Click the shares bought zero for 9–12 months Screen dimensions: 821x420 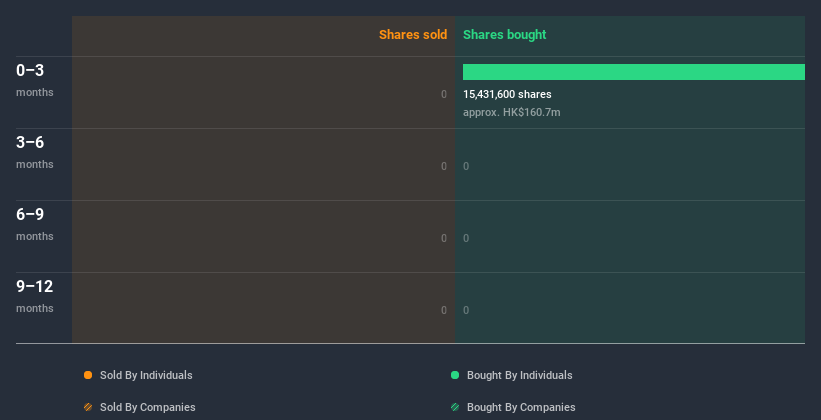(x=466, y=310)
